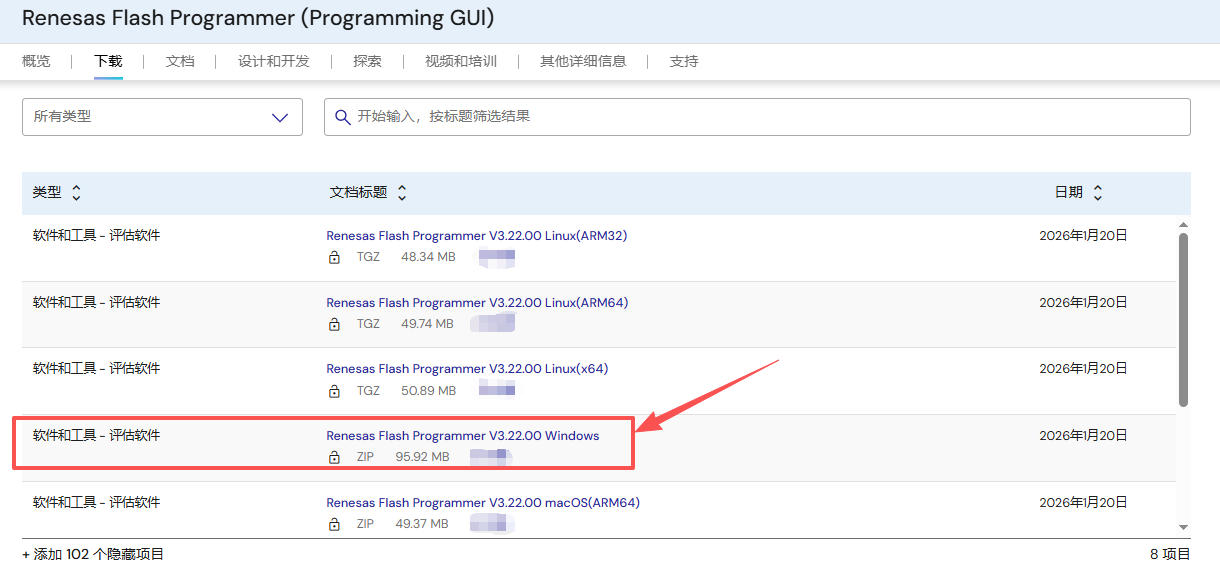
Task: Download Renesas Flash Programmer V3.22.00 Windows
Action: (463, 436)
